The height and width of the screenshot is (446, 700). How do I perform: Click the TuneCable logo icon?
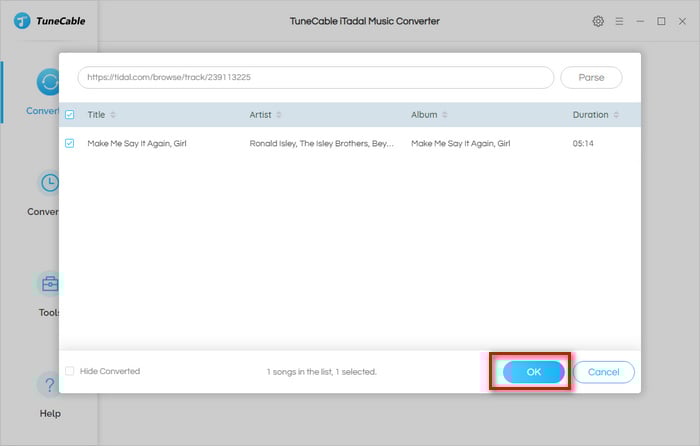pos(22,21)
